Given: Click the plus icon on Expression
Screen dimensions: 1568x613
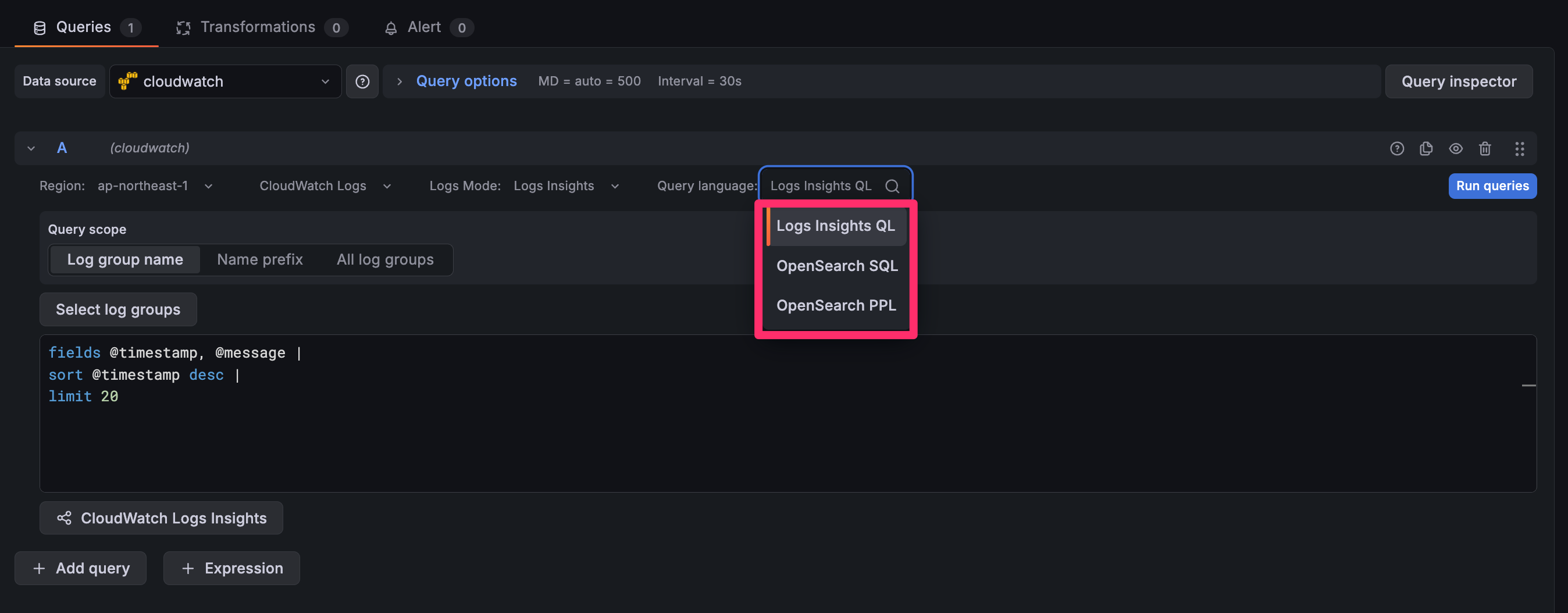Looking at the screenshot, I should [188, 569].
